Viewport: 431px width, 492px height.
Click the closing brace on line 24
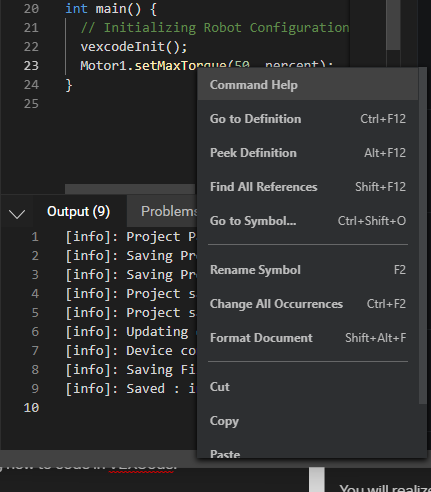tap(69, 85)
